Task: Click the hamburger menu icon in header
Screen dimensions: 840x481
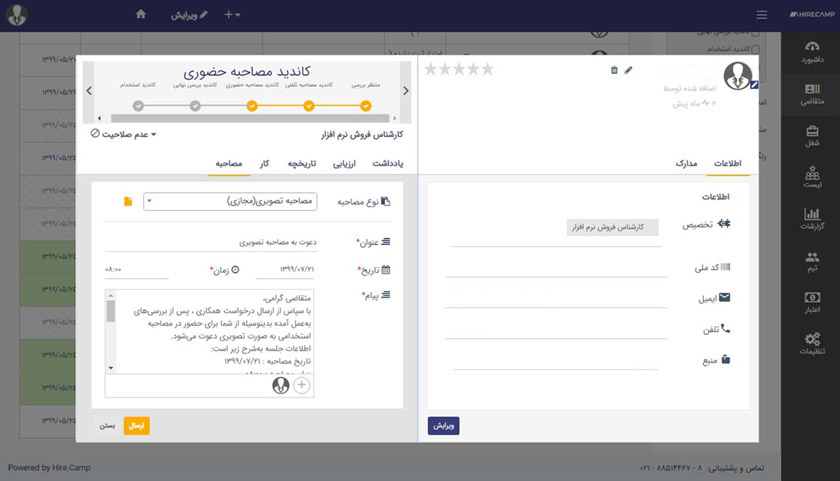Action: [x=762, y=15]
